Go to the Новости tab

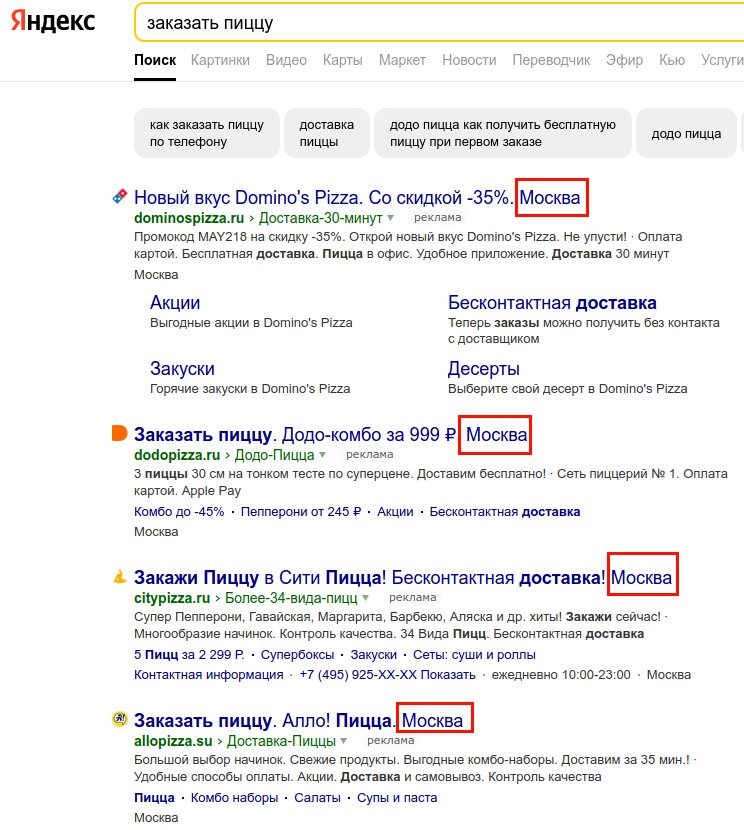[468, 60]
